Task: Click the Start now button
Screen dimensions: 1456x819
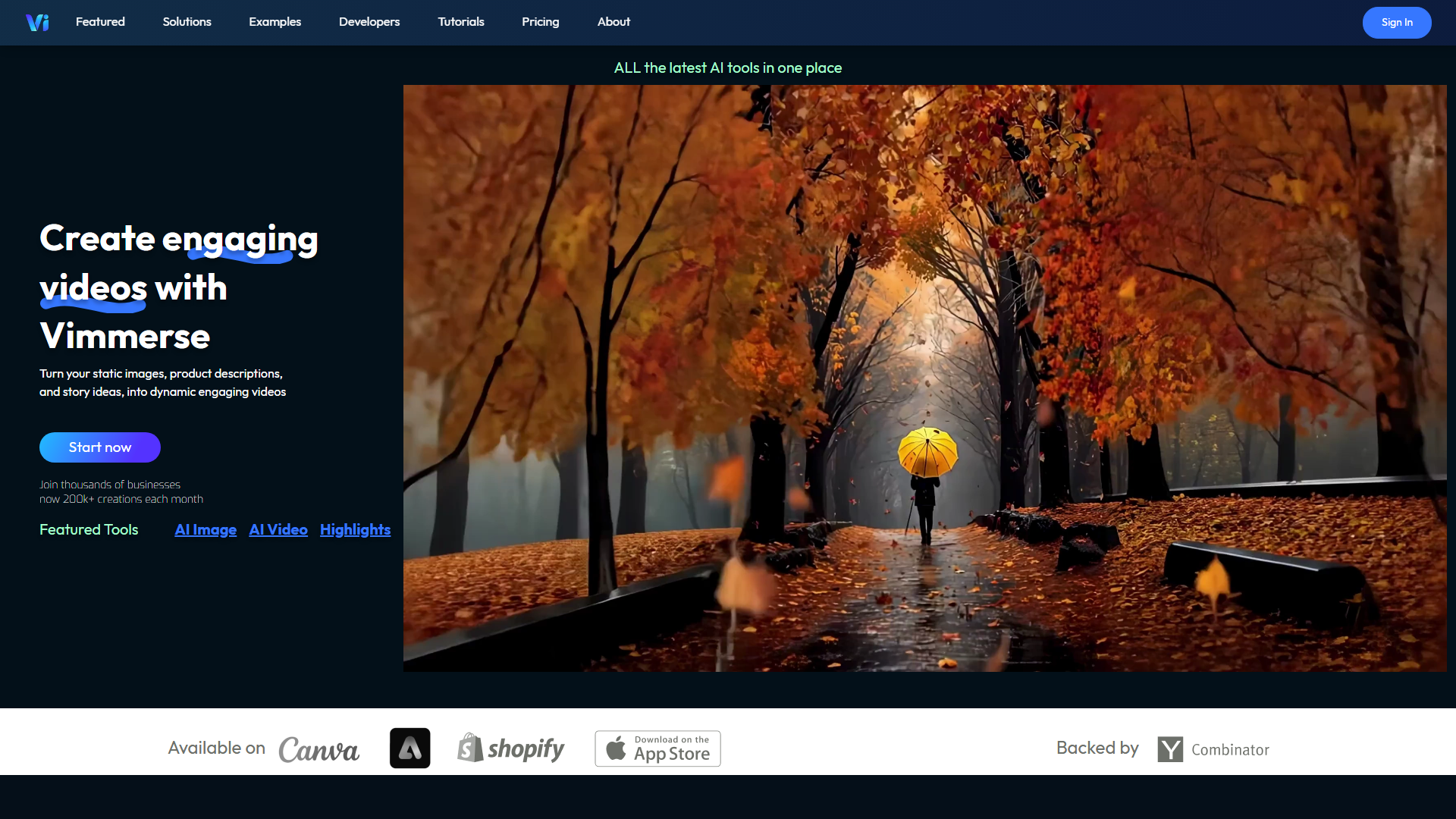Action: point(100,447)
